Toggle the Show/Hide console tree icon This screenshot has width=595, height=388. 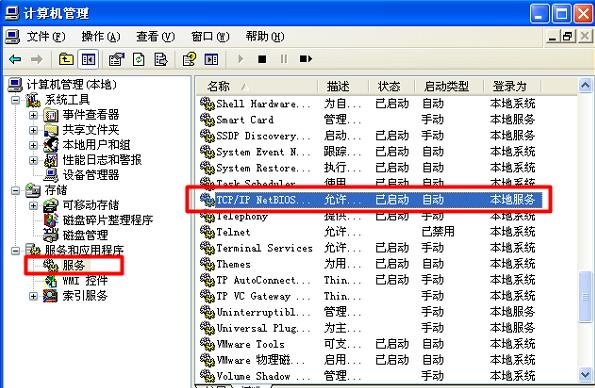[x=88, y=59]
